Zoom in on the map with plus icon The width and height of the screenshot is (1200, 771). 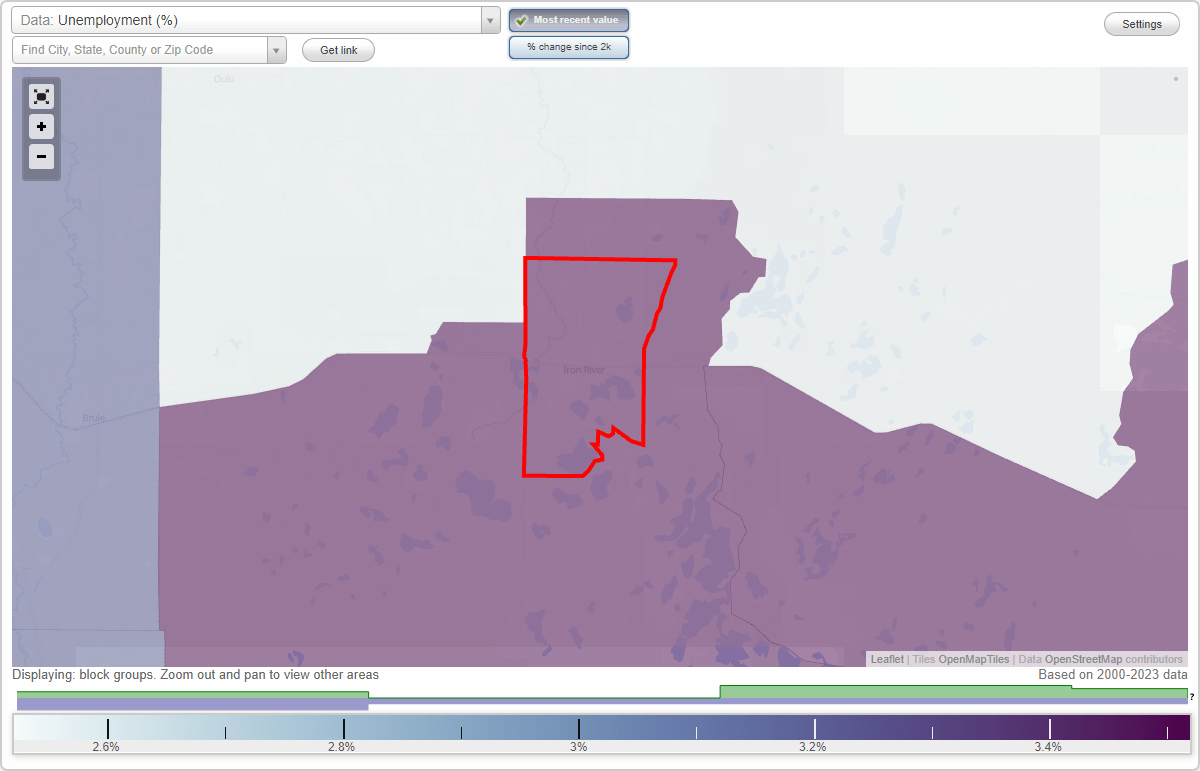tap(41, 126)
